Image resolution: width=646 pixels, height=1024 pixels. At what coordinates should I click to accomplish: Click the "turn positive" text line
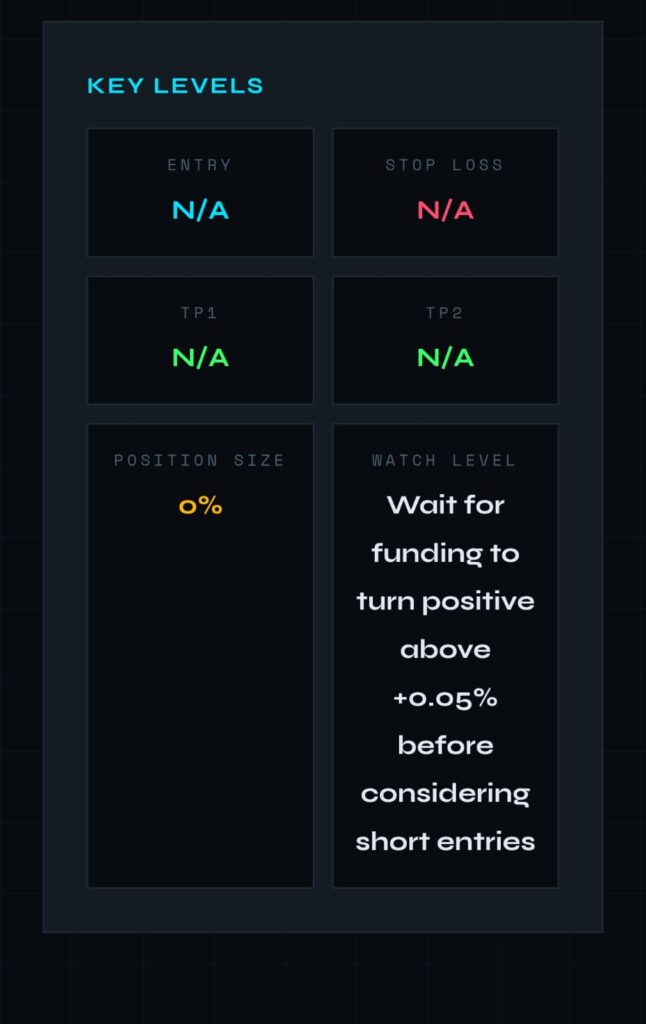(x=445, y=601)
